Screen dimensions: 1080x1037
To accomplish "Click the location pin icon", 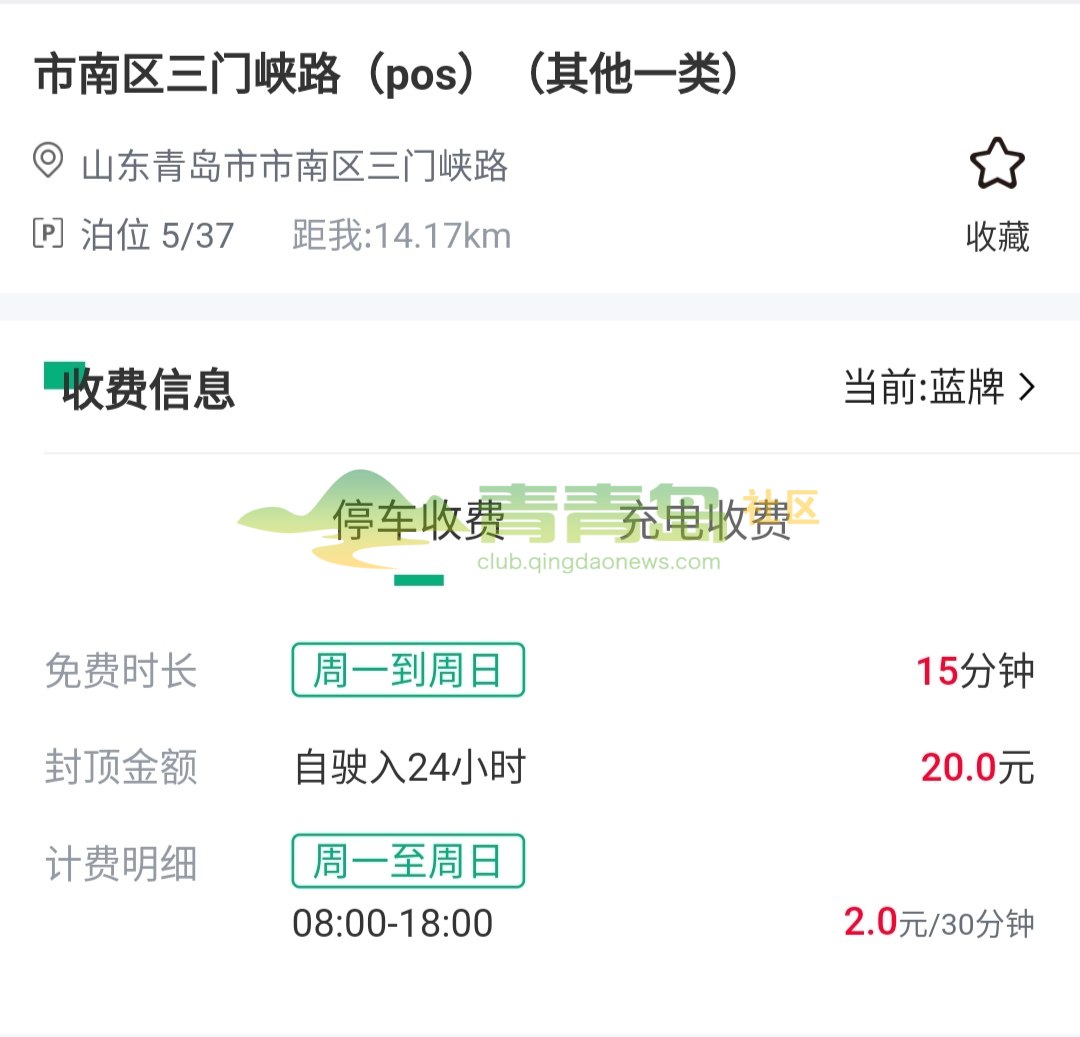I will coord(48,161).
